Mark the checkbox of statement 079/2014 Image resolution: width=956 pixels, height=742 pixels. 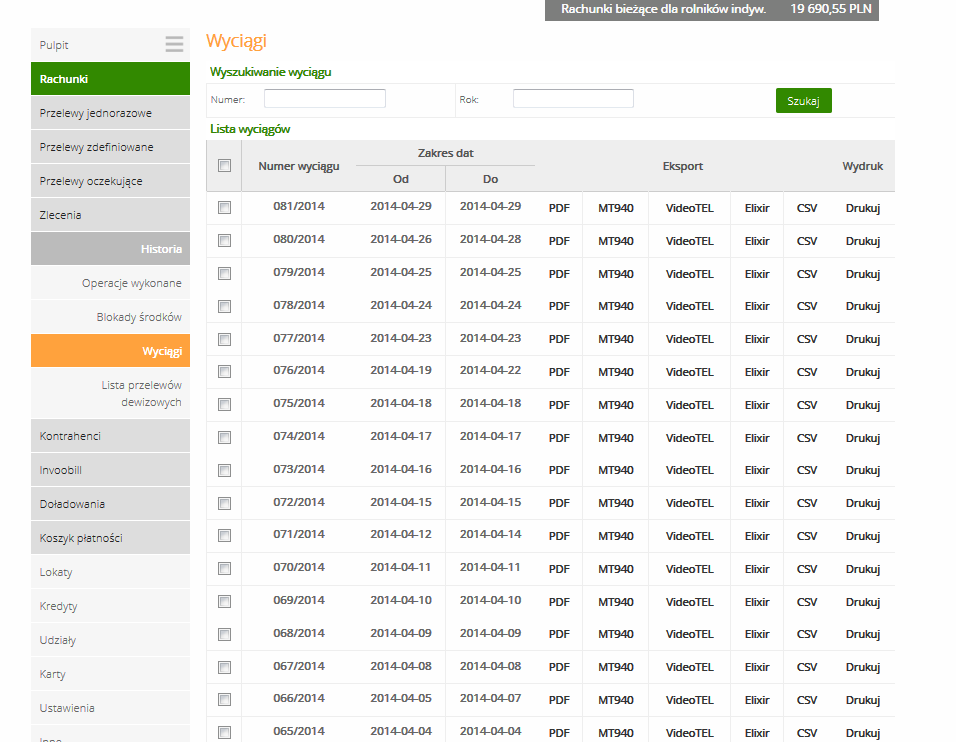pyautogui.click(x=224, y=274)
